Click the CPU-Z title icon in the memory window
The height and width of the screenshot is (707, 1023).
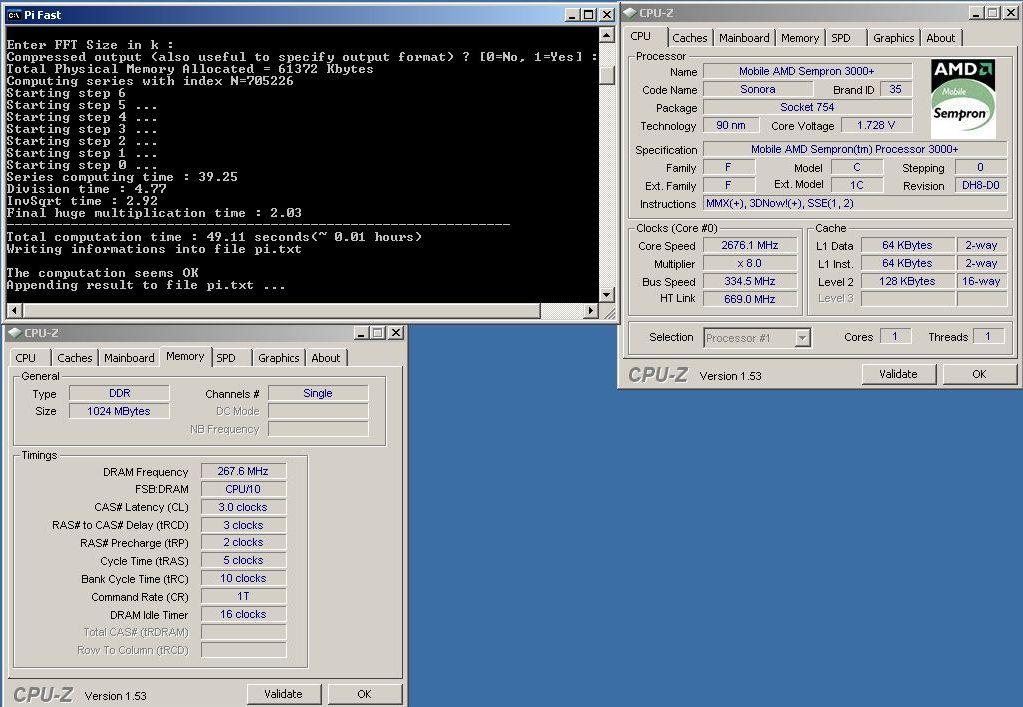[x=15, y=333]
